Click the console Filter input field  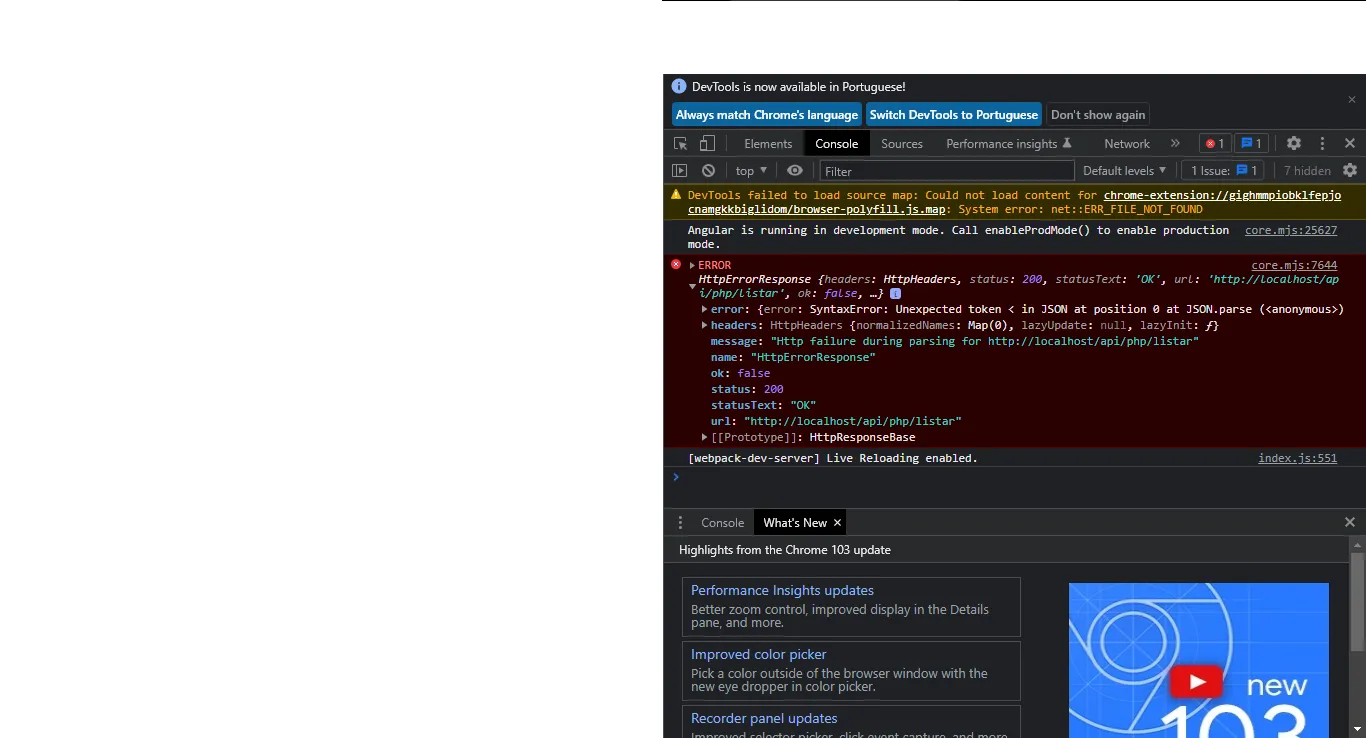[947, 171]
